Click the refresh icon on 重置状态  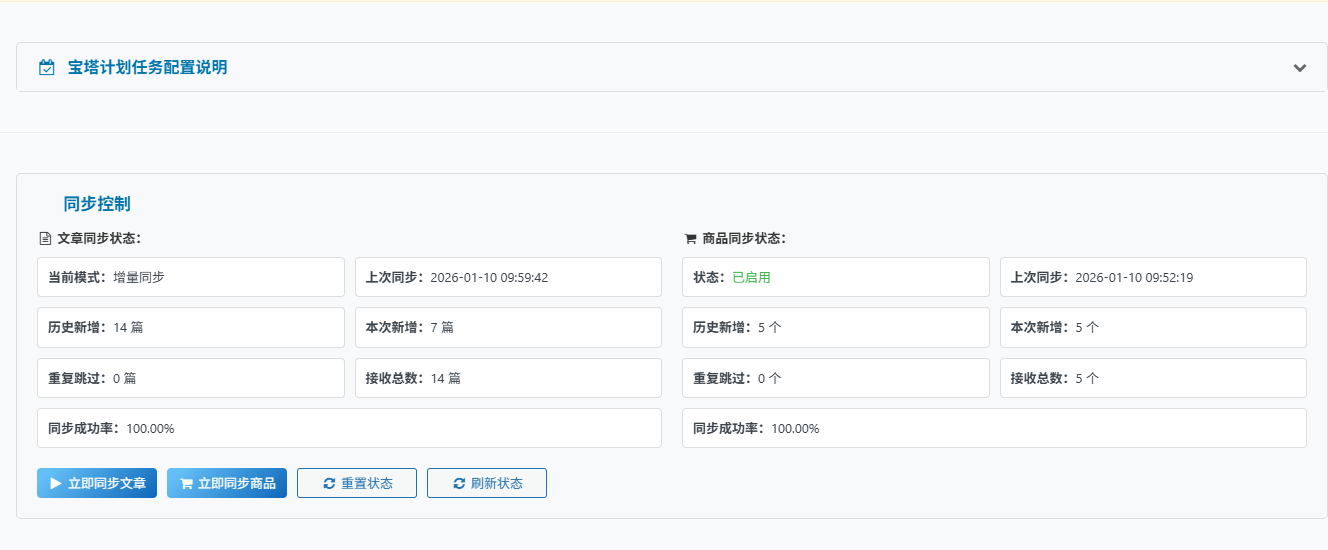(x=329, y=484)
